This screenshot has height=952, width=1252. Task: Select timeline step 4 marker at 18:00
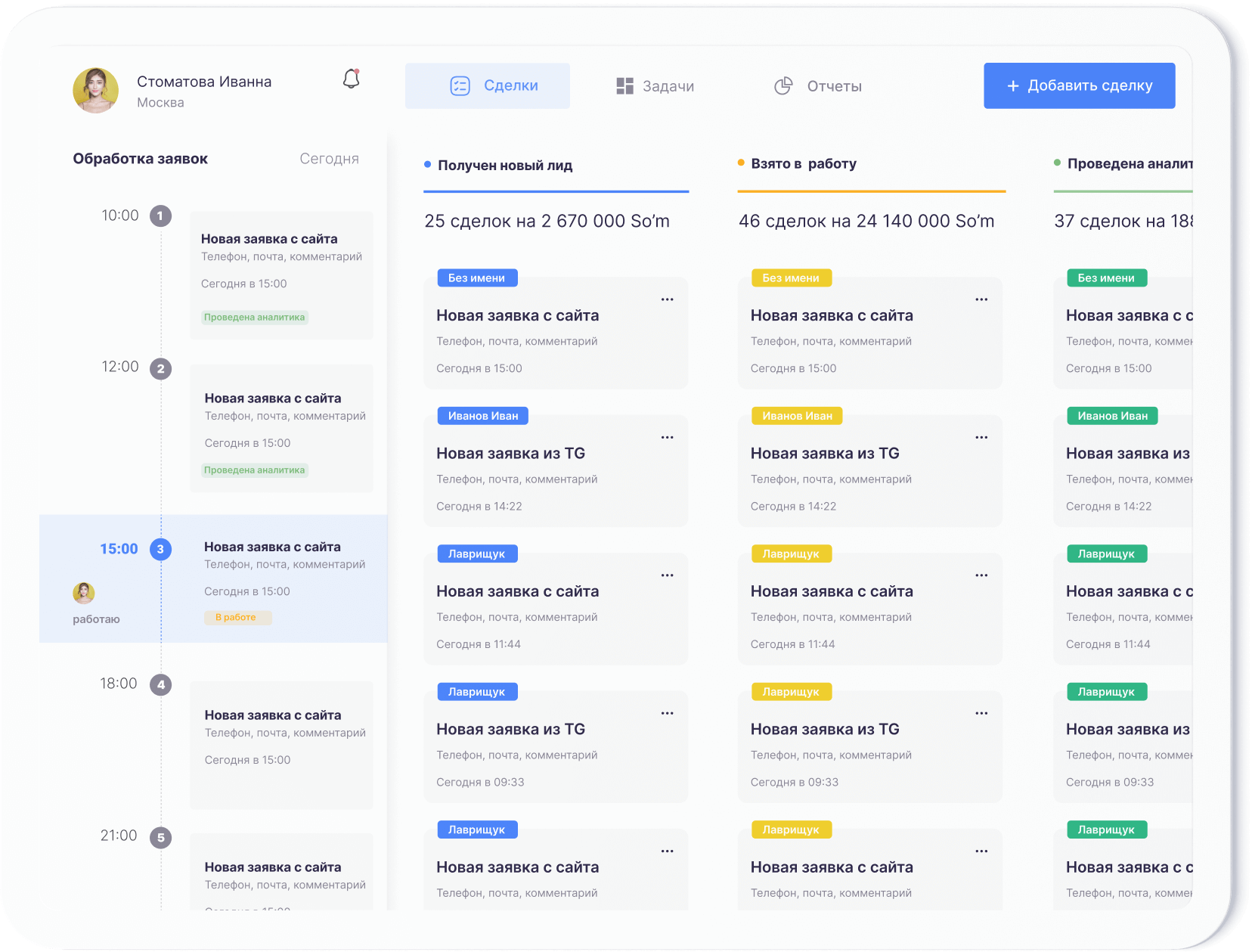tap(160, 685)
